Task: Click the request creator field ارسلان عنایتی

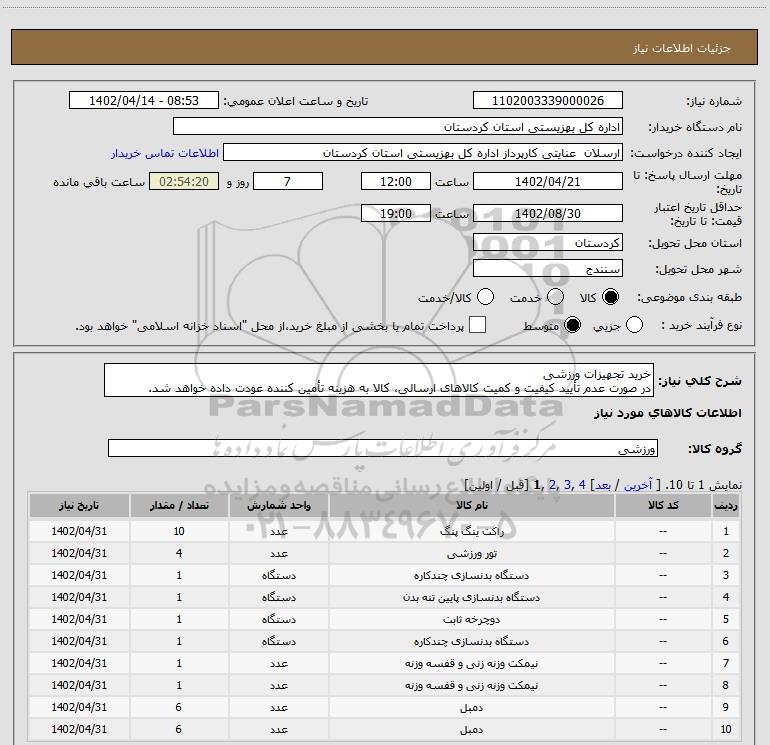Action: (x=423, y=153)
